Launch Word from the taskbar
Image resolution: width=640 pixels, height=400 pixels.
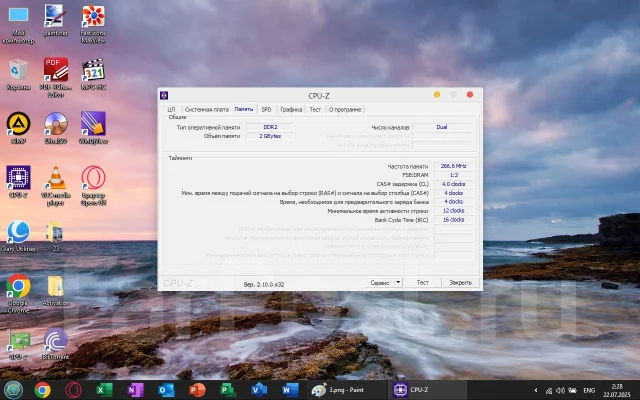coord(290,390)
